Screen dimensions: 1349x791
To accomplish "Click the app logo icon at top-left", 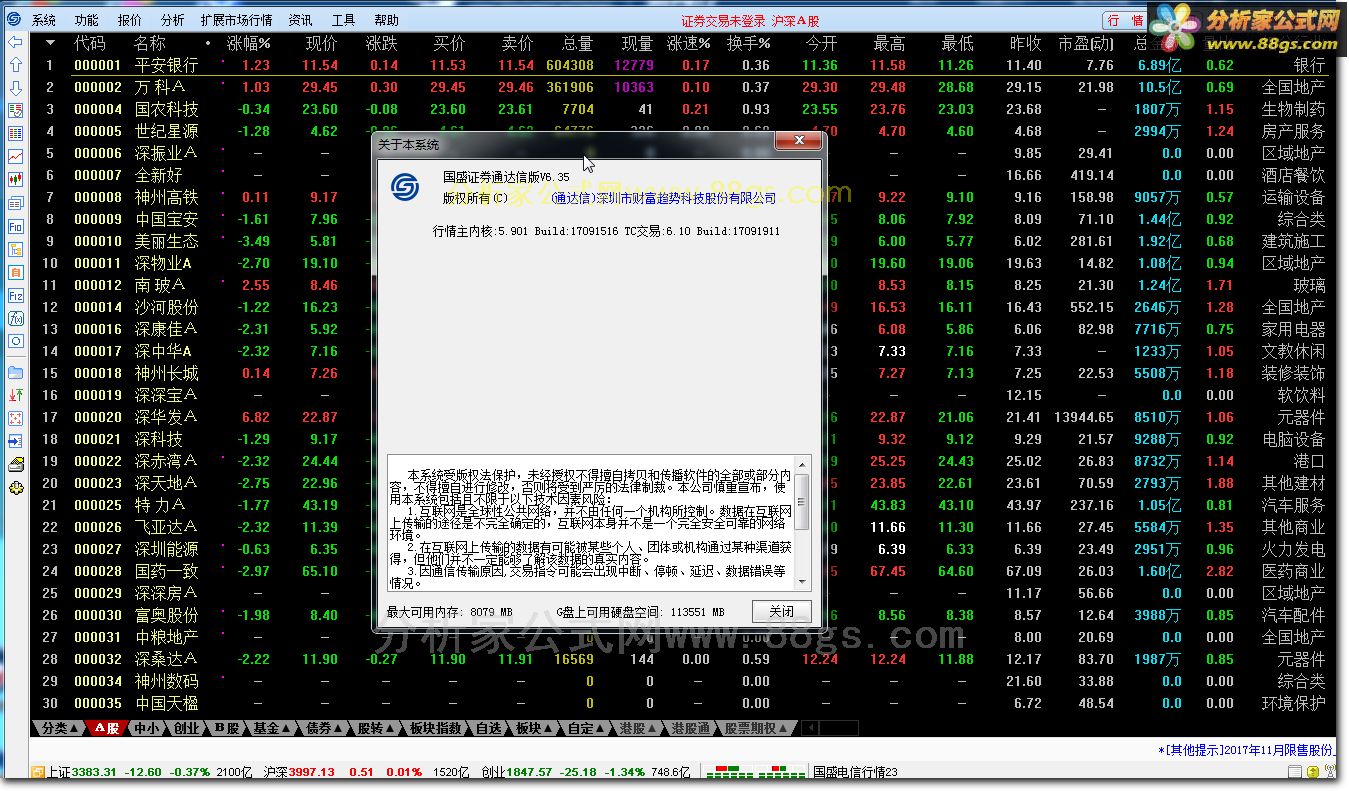I will click(x=14, y=19).
